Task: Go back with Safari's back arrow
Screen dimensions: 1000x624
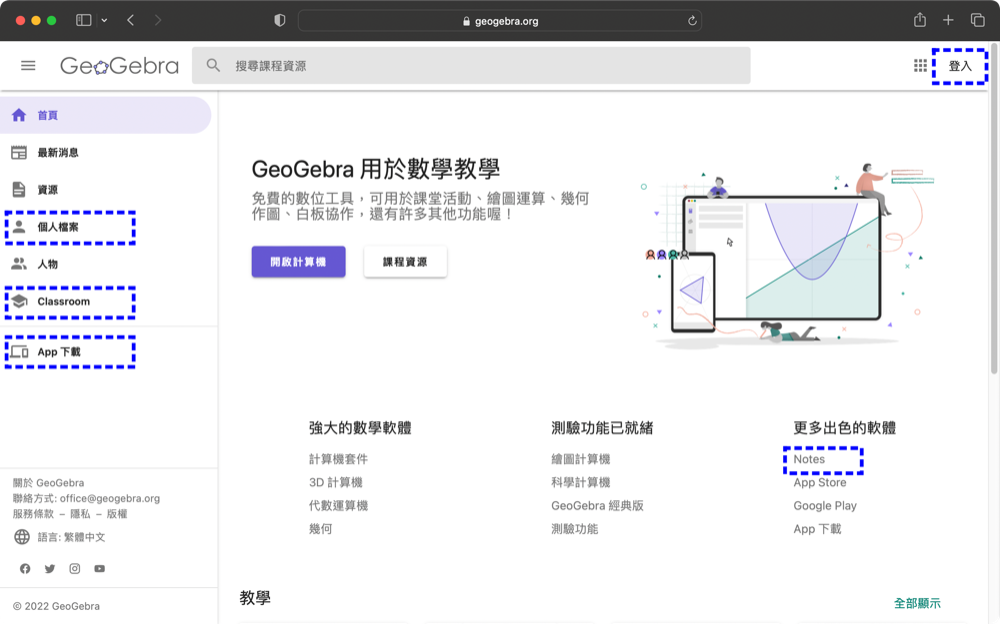Action: (x=131, y=20)
